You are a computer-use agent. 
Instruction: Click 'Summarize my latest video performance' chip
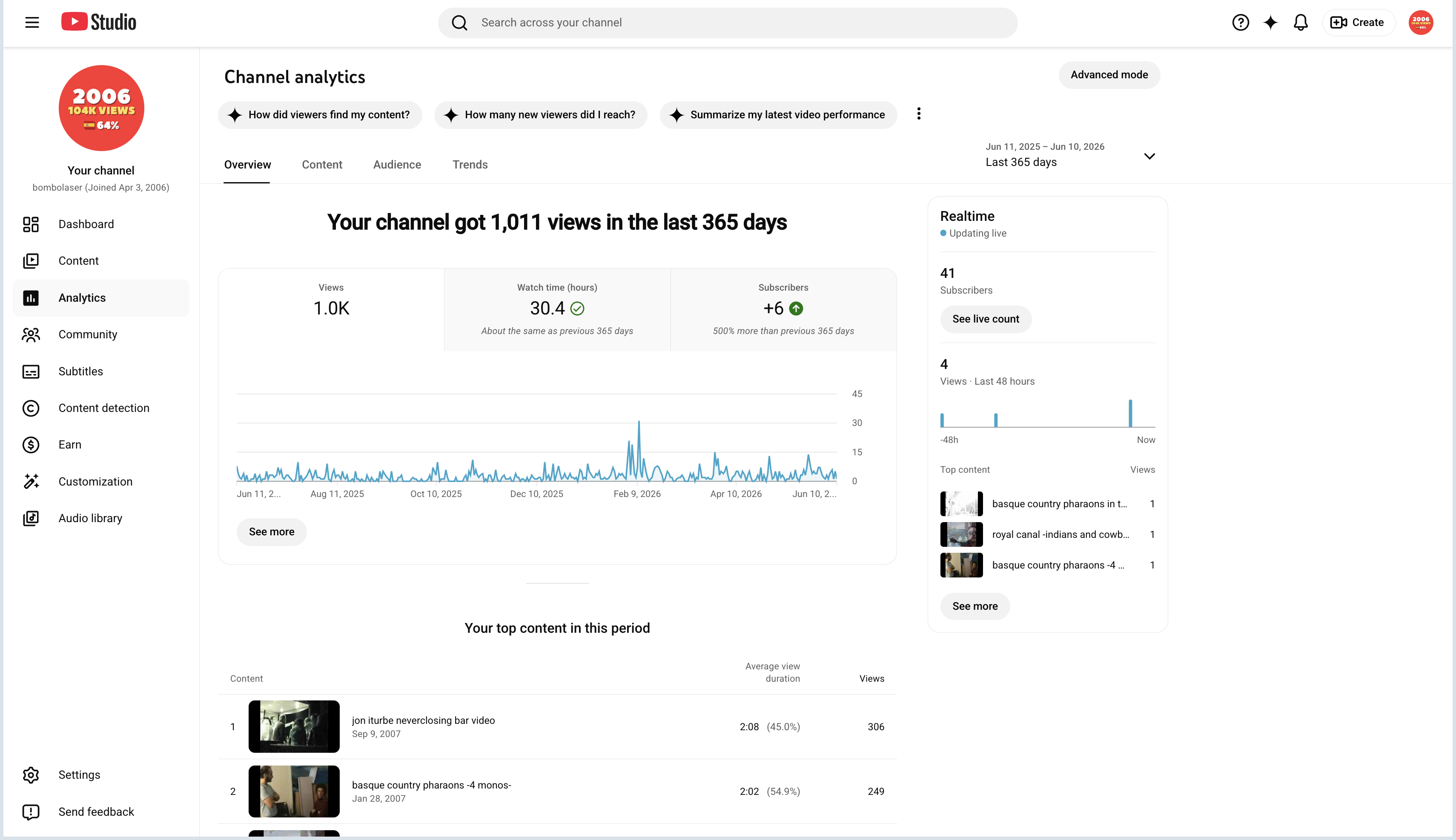pyautogui.click(x=778, y=115)
